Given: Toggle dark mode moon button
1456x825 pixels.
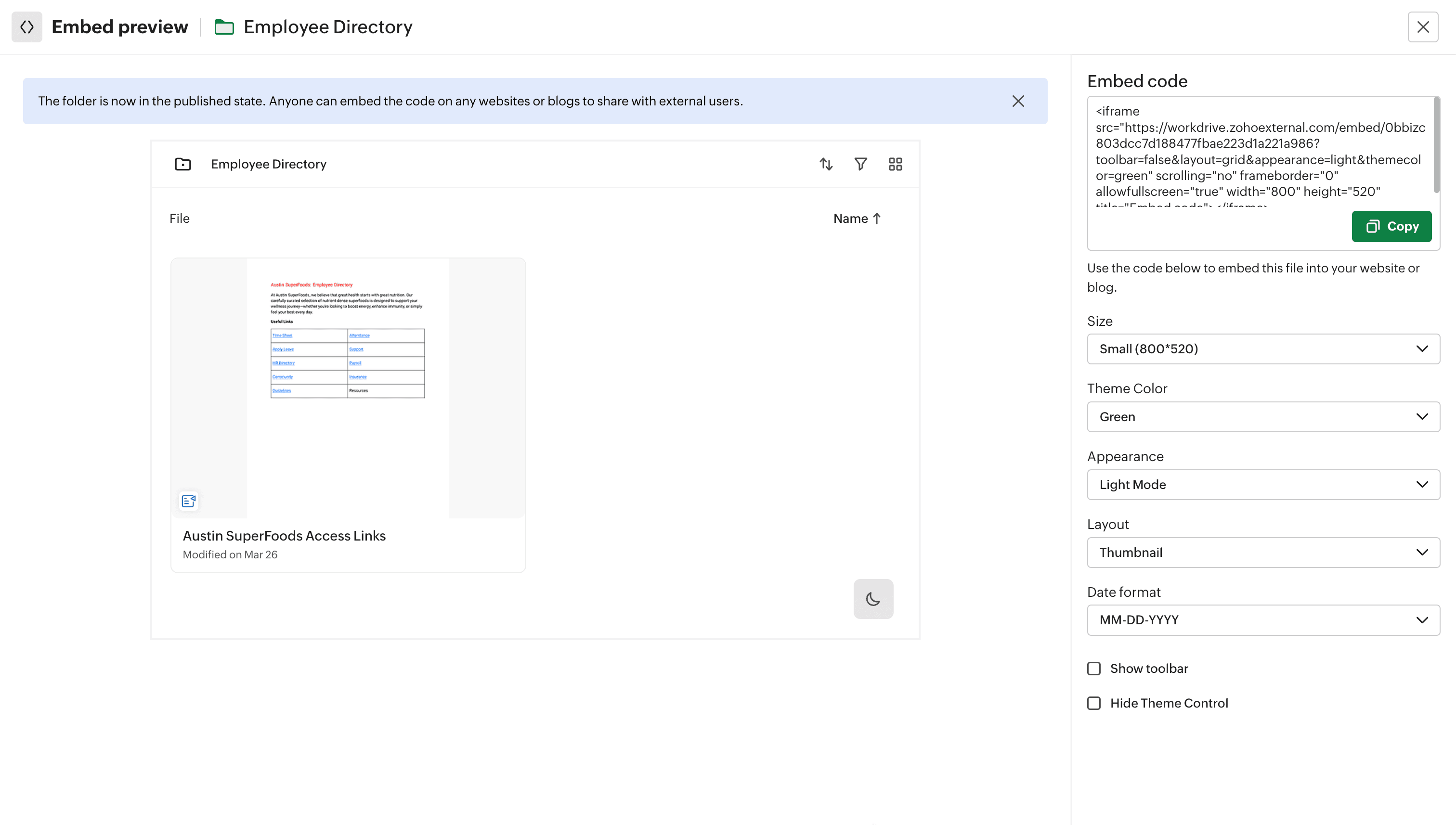Looking at the screenshot, I should pos(873,599).
